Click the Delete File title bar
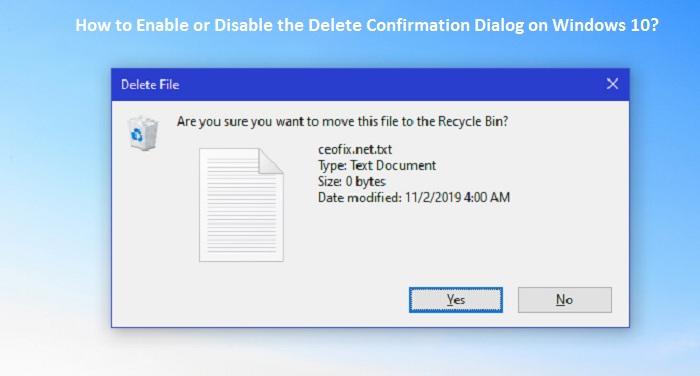Image resolution: width=700 pixels, height=376 pixels. click(x=371, y=84)
